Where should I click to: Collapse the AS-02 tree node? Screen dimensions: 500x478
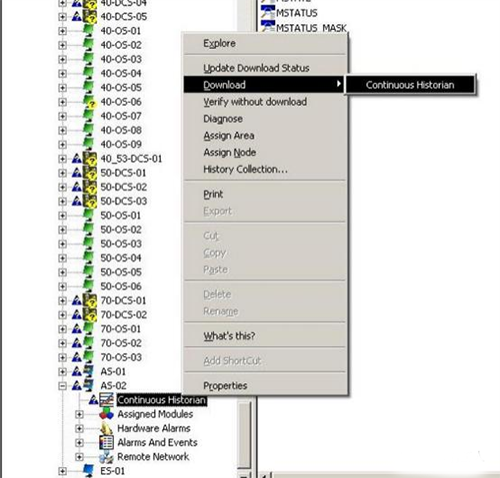coord(62,386)
